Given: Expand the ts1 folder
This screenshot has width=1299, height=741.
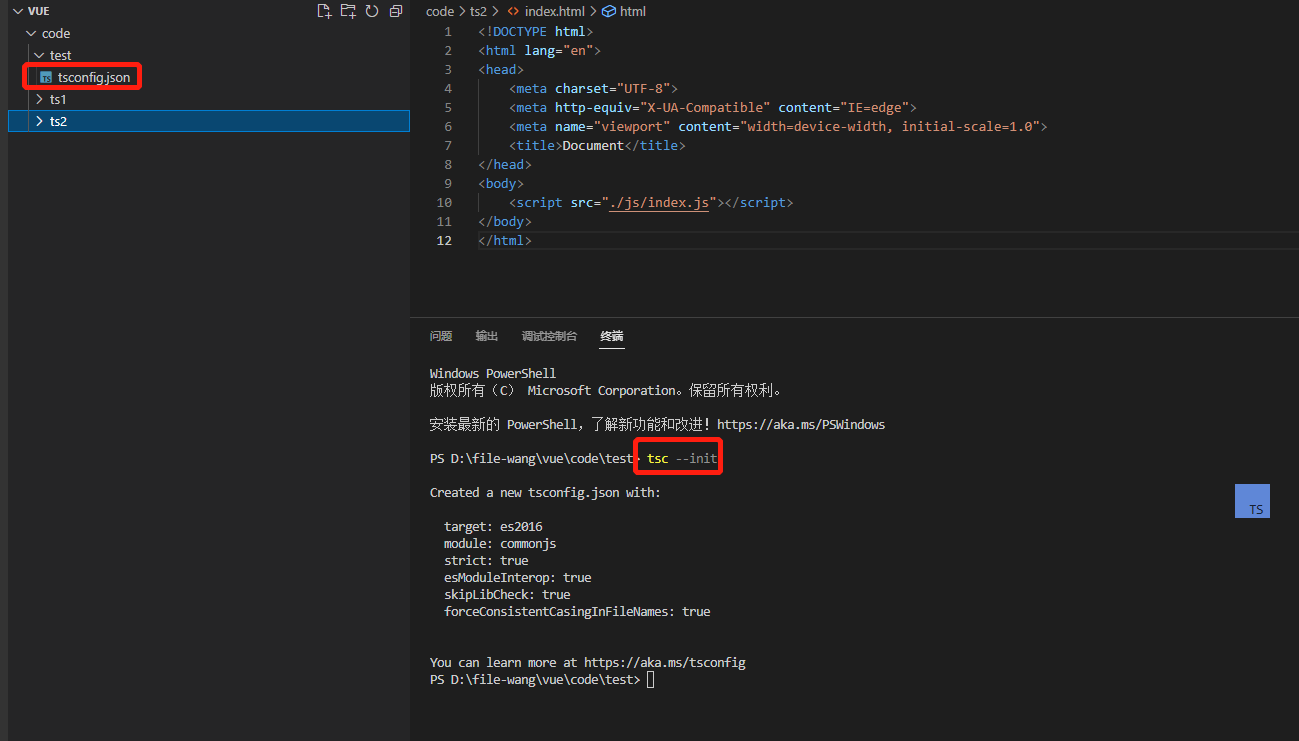Looking at the screenshot, I should click(39, 99).
